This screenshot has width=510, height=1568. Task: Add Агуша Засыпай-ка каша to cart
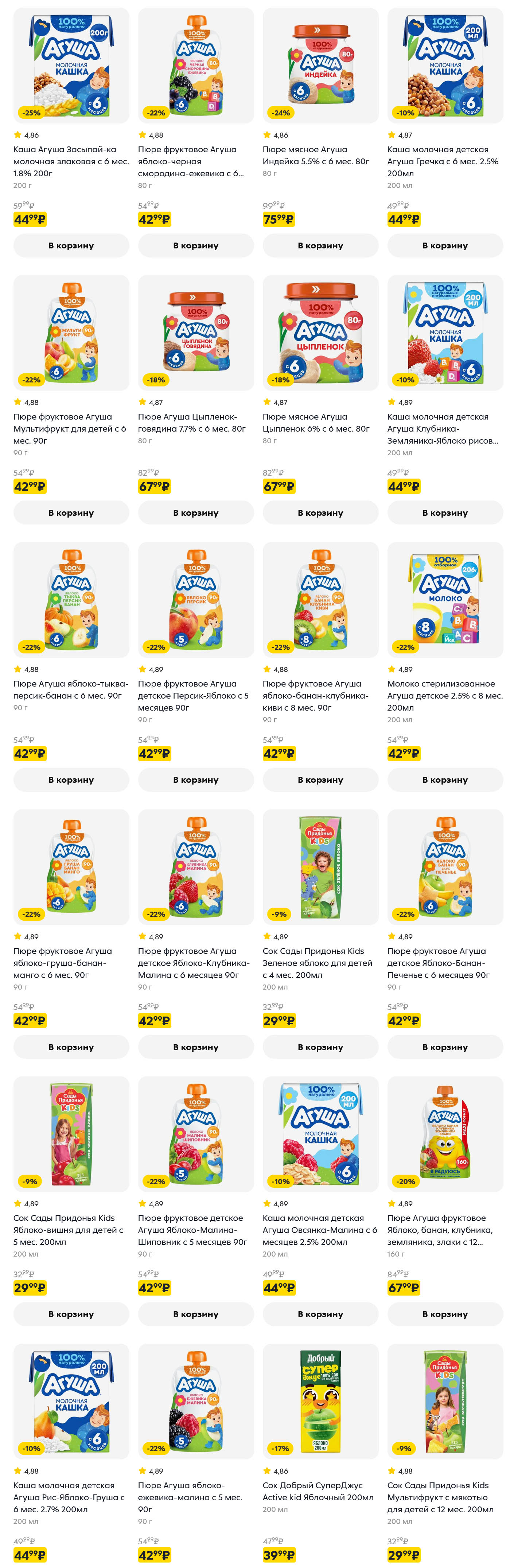pos(71,245)
